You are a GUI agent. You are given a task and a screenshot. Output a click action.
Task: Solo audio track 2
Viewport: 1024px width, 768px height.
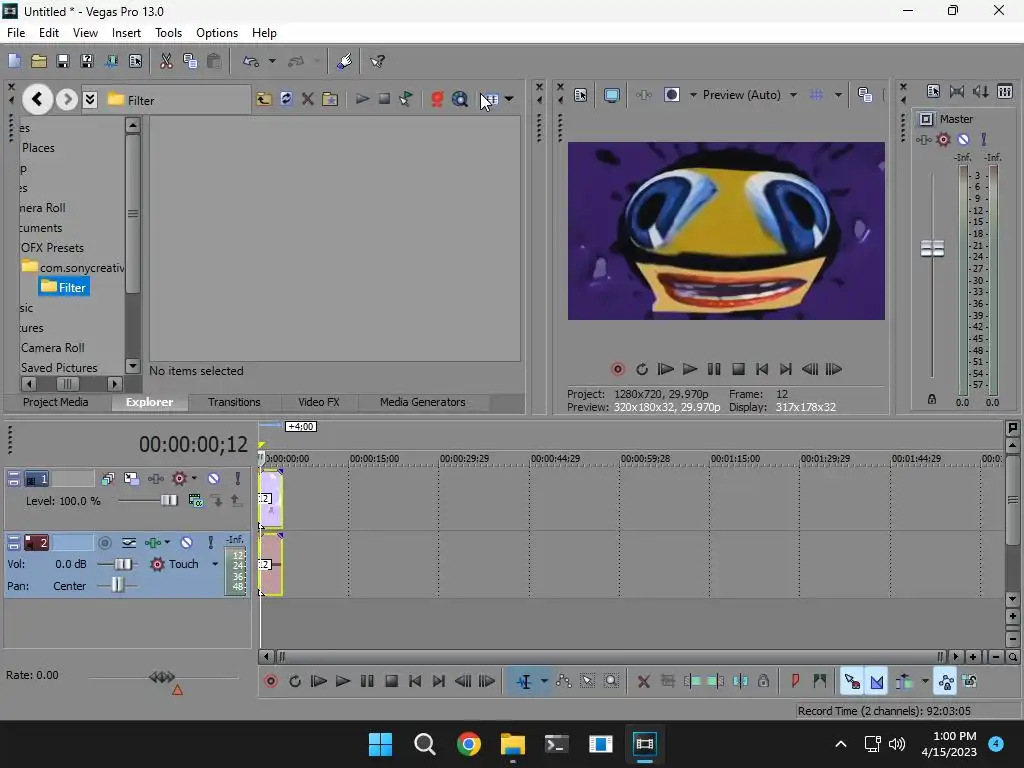pos(210,543)
